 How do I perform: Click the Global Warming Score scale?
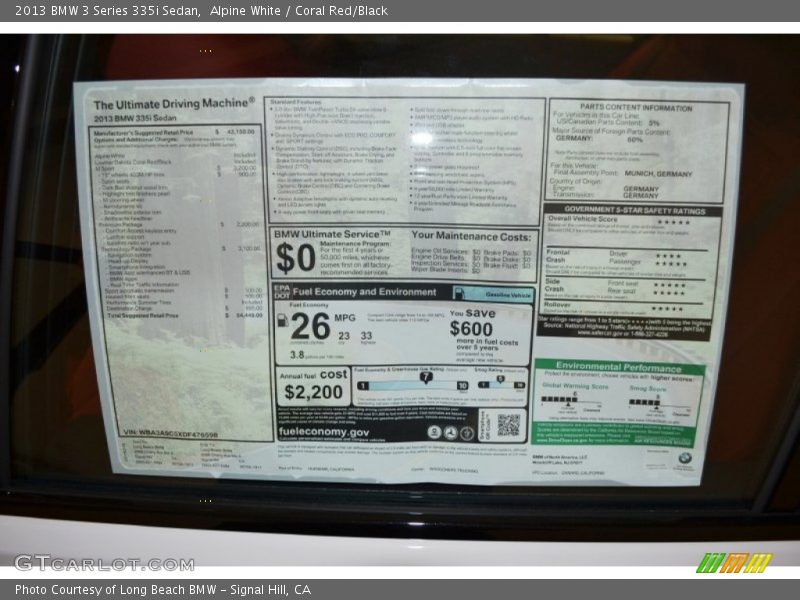point(571,401)
